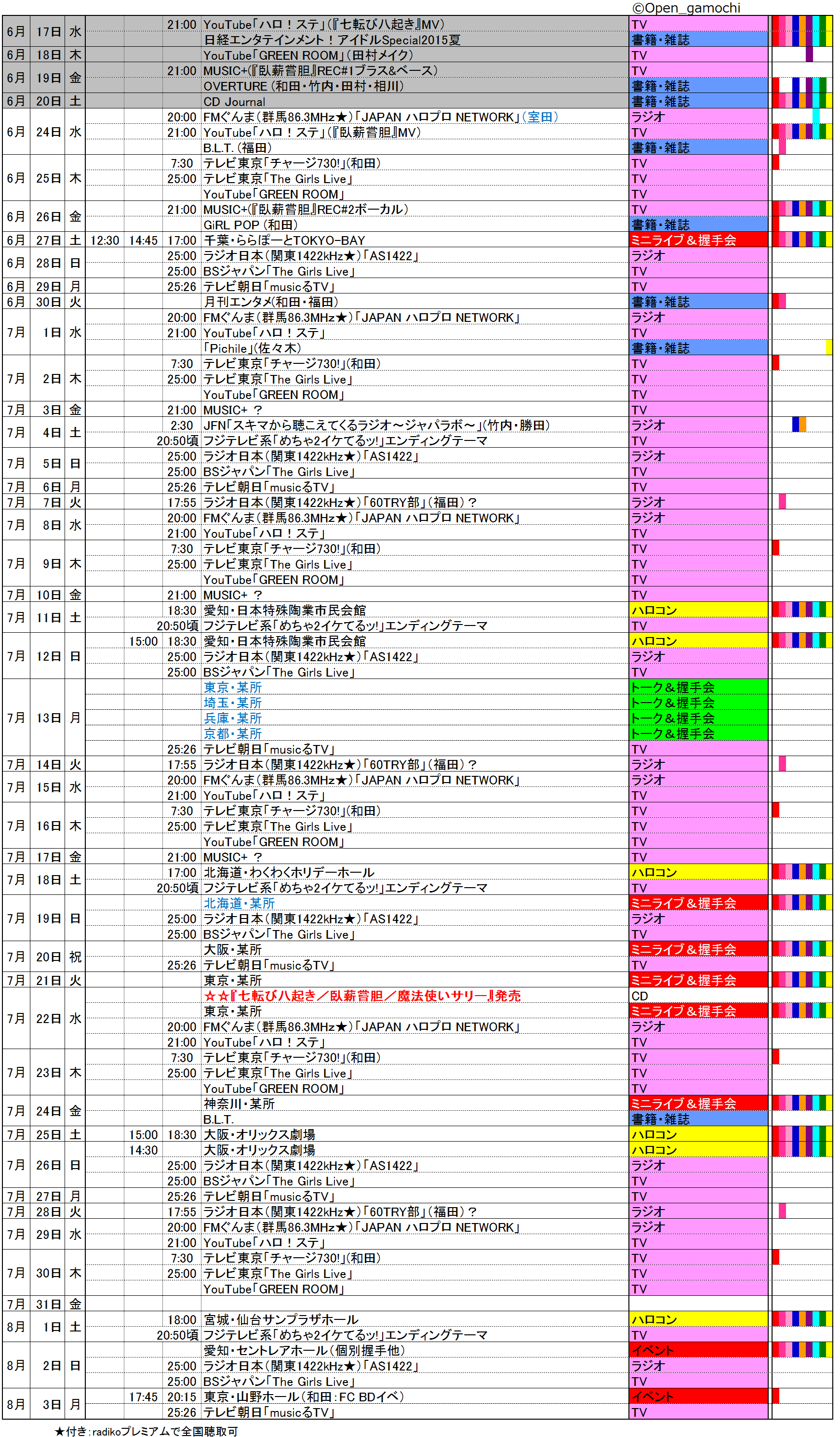Select the MUSIC+ REC#2ボーカル cell
This screenshot has height=1437, width=840.
415,209
